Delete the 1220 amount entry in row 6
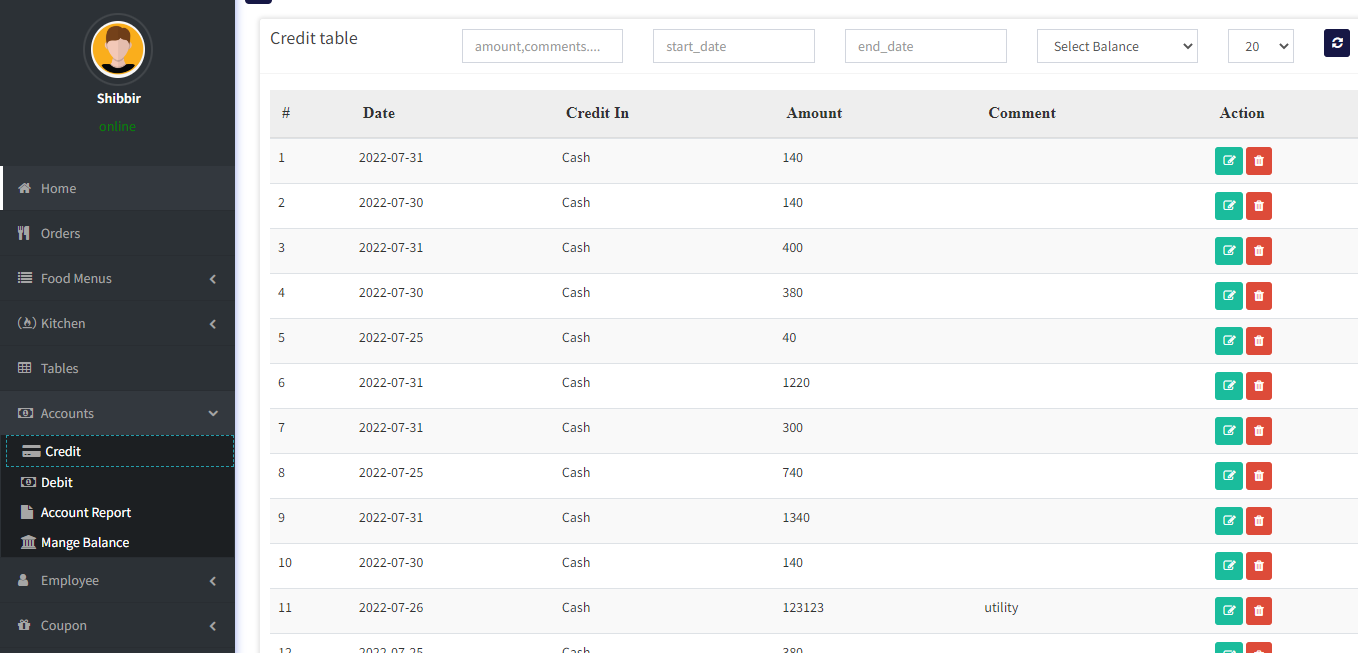The height and width of the screenshot is (653, 1358). [x=1259, y=386]
